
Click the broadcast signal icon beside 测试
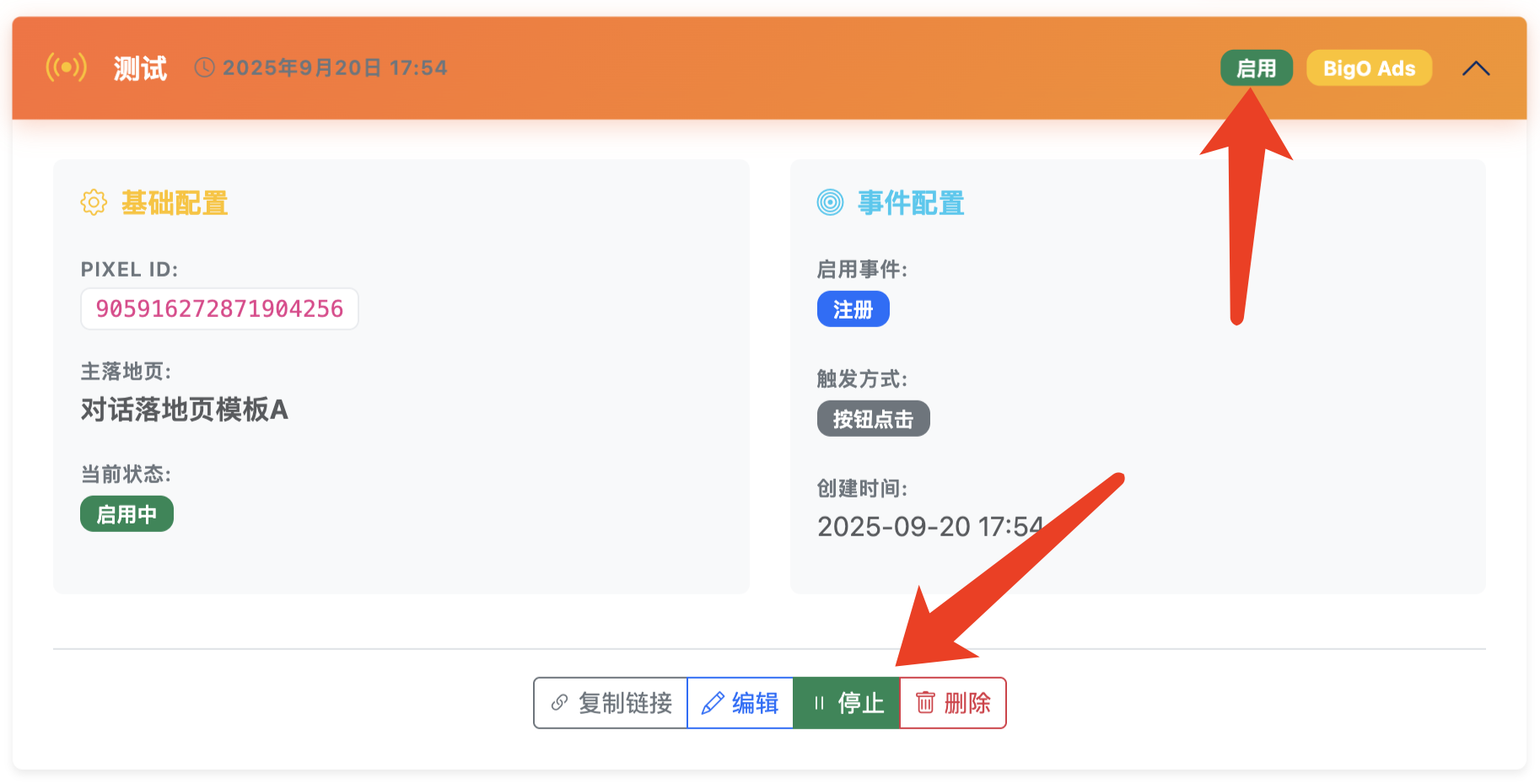coord(66,67)
